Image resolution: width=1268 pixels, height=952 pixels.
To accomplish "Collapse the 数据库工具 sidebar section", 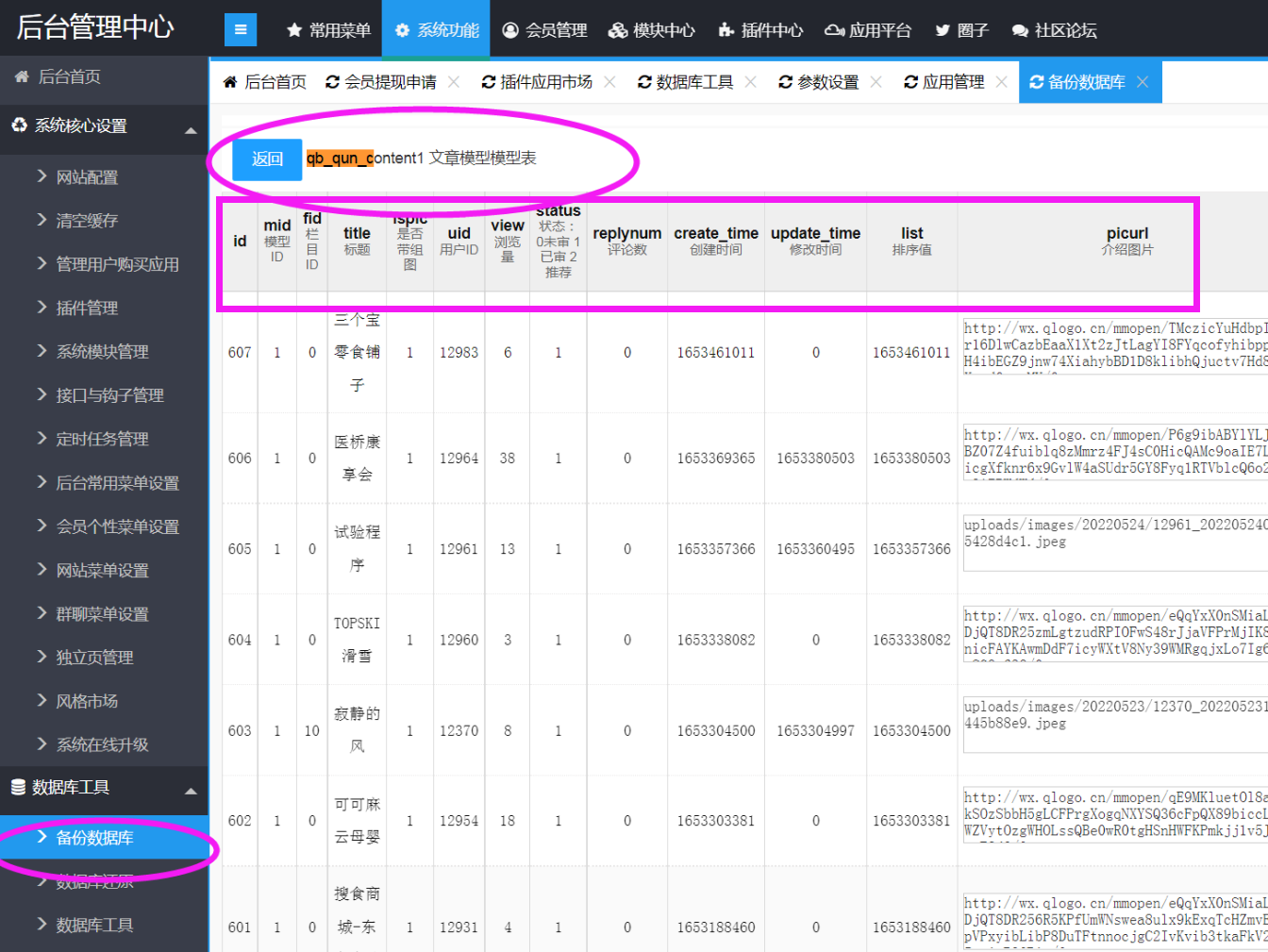I will tap(191, 791).
